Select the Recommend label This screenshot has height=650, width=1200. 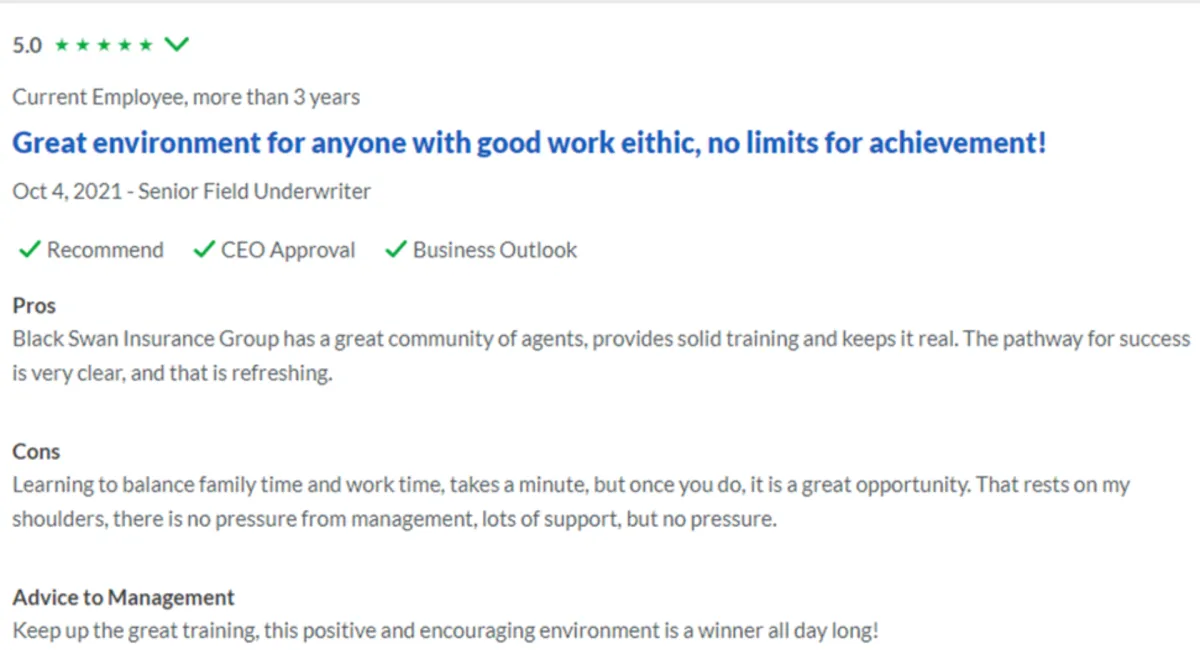105,250
